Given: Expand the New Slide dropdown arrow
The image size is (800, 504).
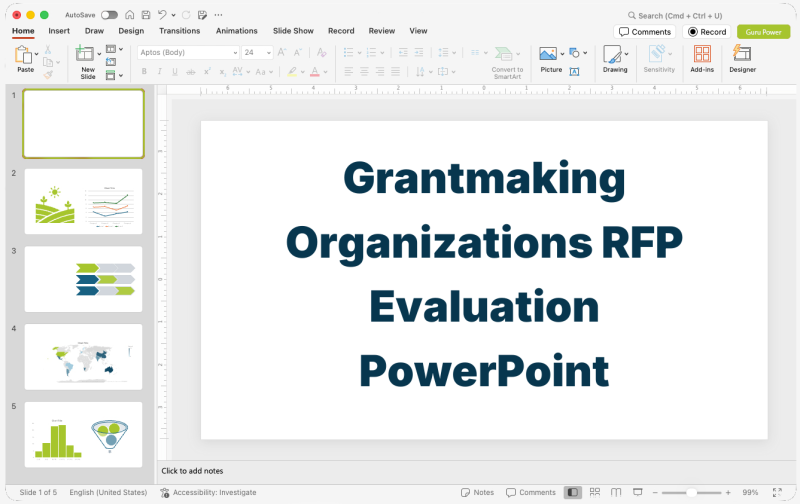Looking at the screenshot, I should [x=99, y=54].
